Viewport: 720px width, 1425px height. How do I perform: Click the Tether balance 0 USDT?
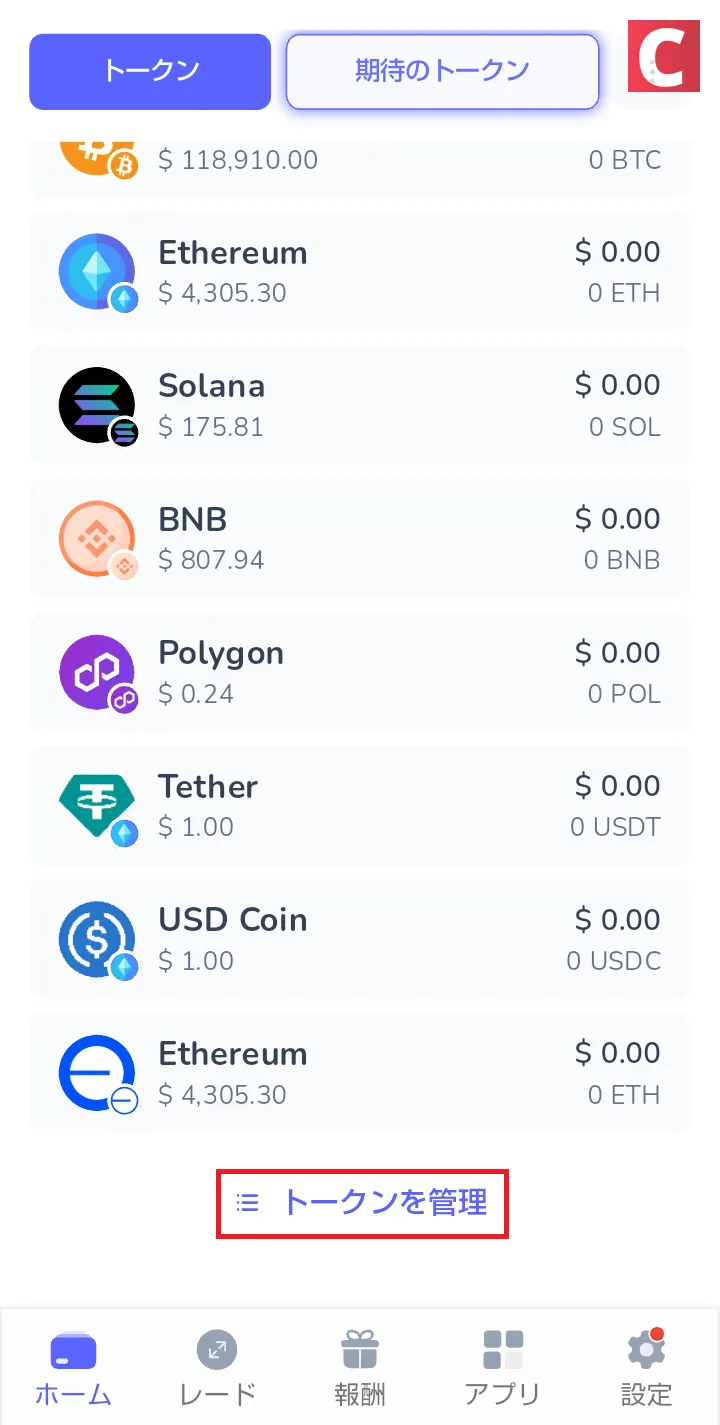point(615,827)
